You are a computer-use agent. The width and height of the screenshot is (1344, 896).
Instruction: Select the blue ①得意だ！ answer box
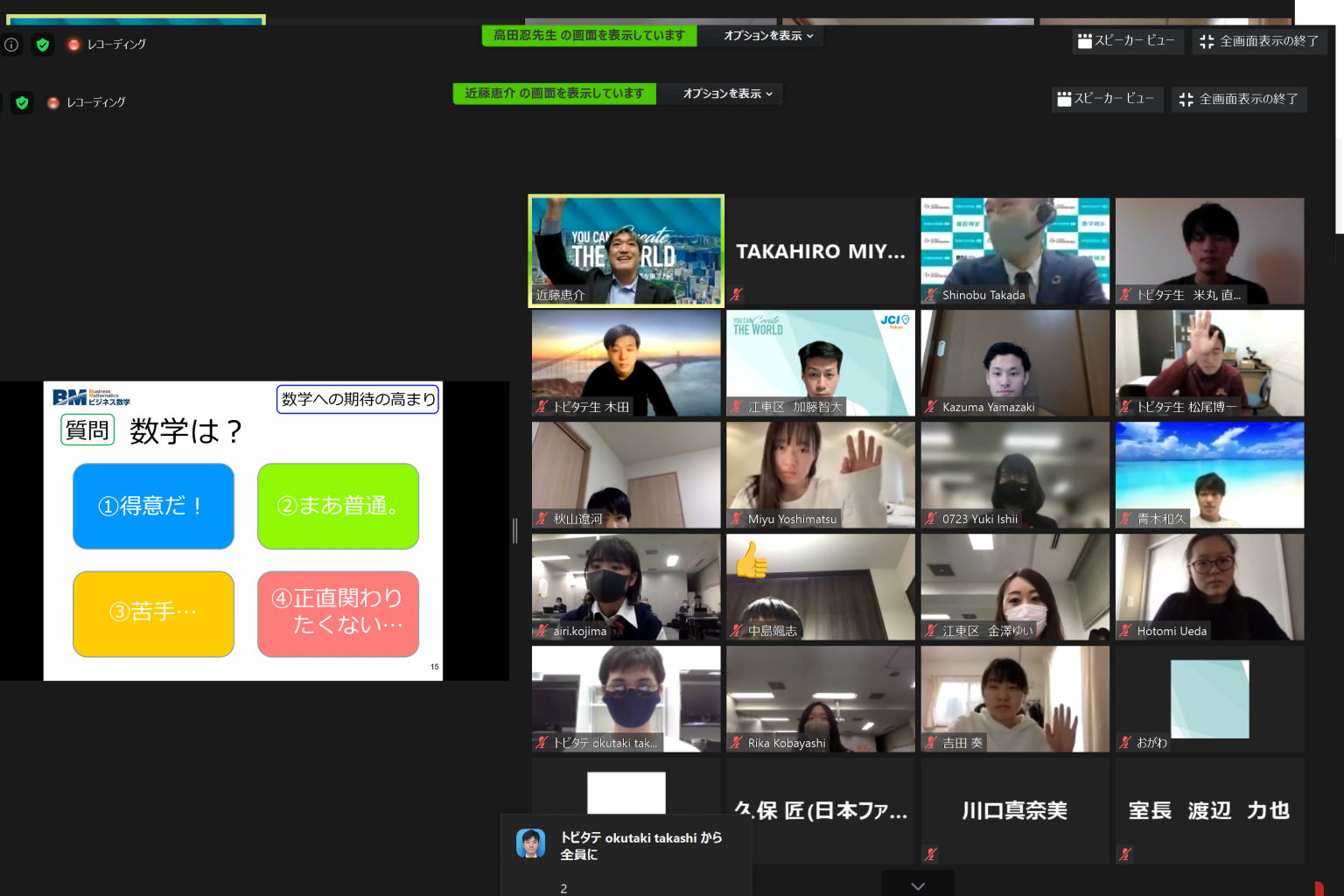click(x=153, y=506)
